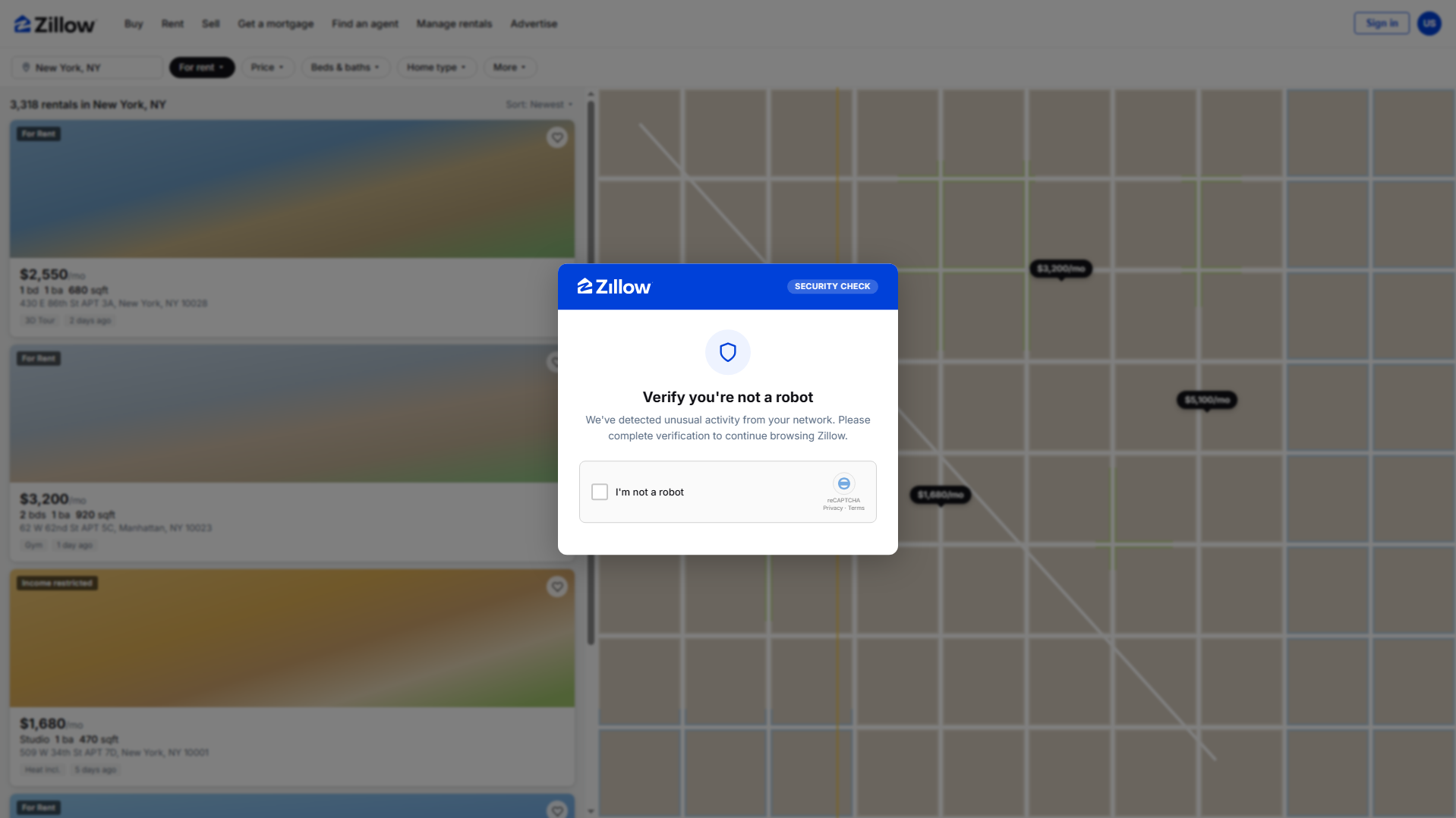Click the Gym tag
The height and width of the screenshot is (818, 1456).
coord(34,546)
